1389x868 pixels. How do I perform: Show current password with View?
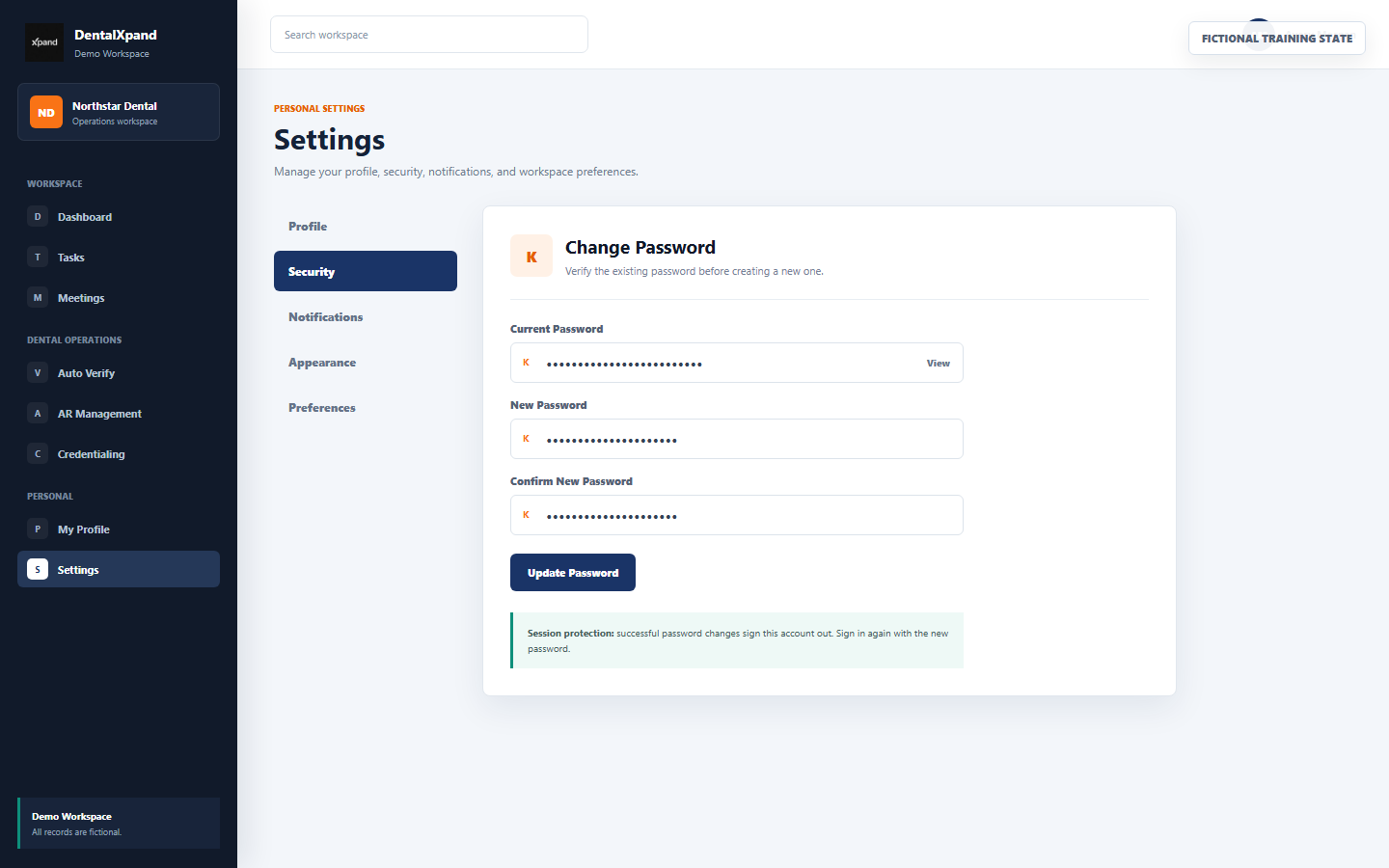tap(939, 364)
